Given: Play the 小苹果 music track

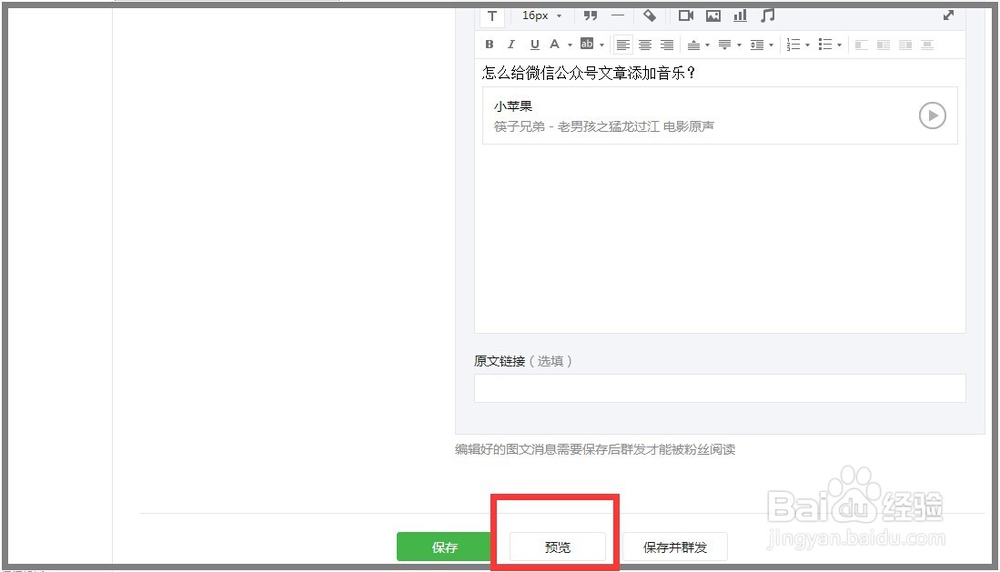Looking at the screenshot, I should coord(932,115).
